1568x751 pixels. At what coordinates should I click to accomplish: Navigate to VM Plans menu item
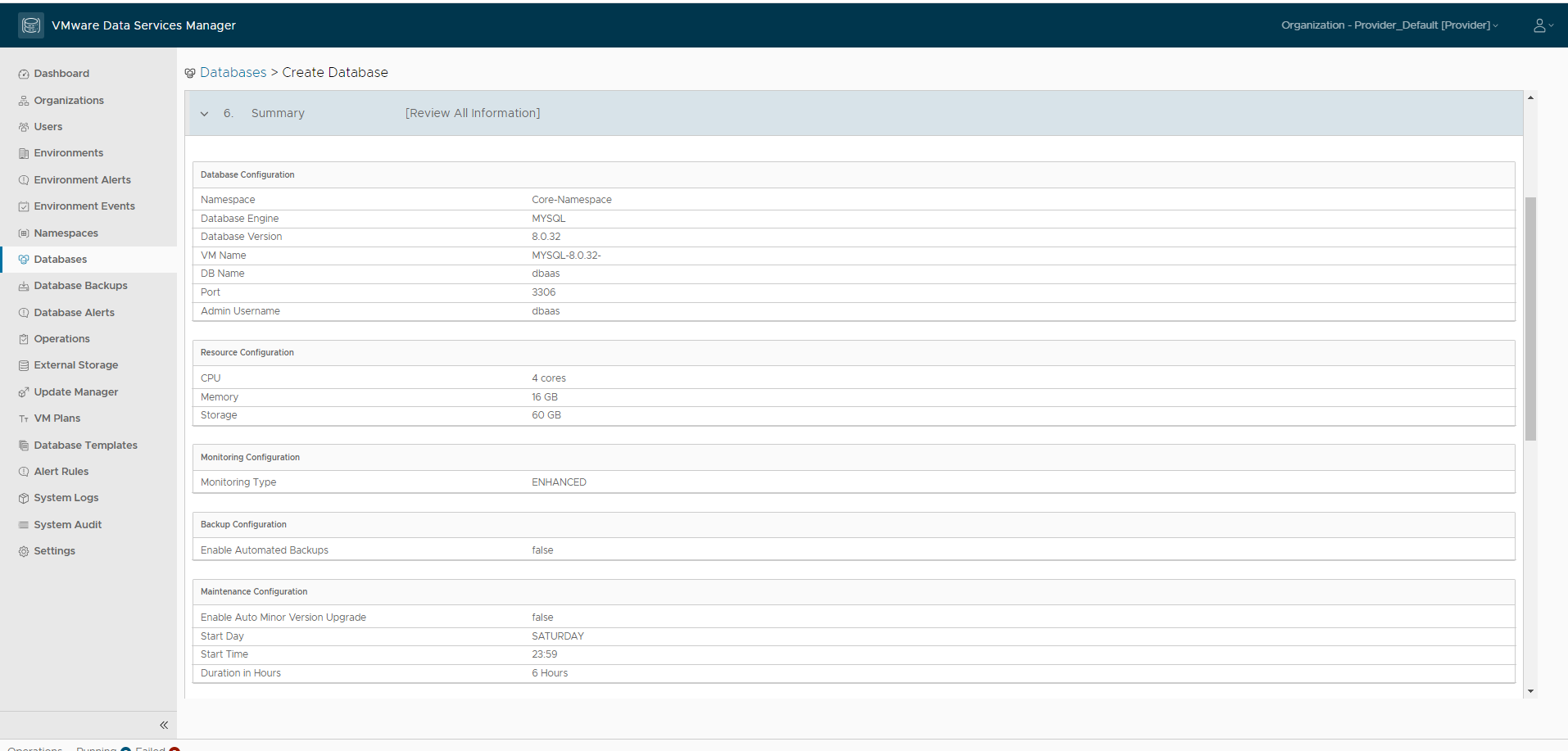pyautogui.click(x=57, y=418)
